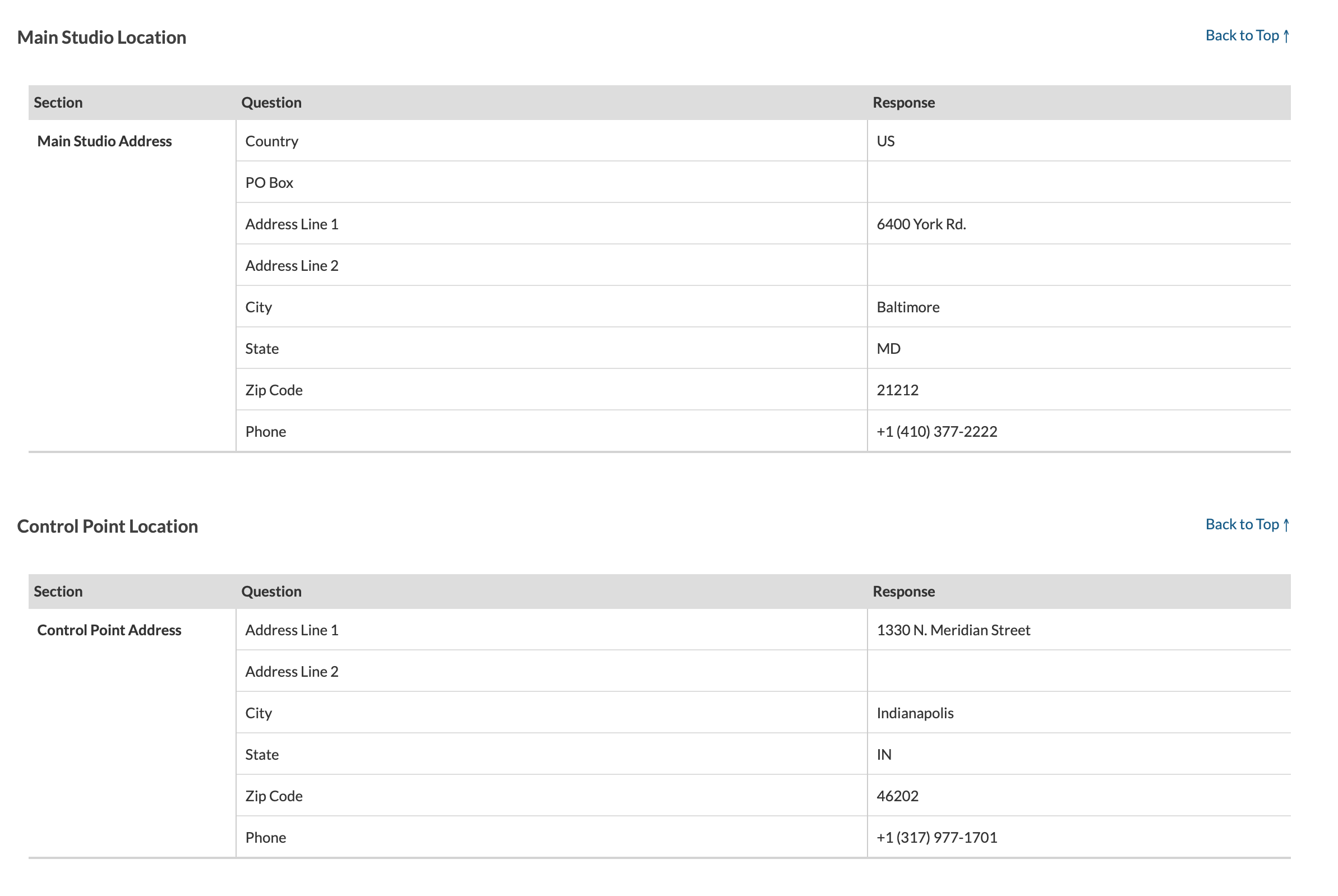Image resolution: width=1338 pixels, height=896 pixels.
Task: Select the Indianapolis city value
Action: 915,713
